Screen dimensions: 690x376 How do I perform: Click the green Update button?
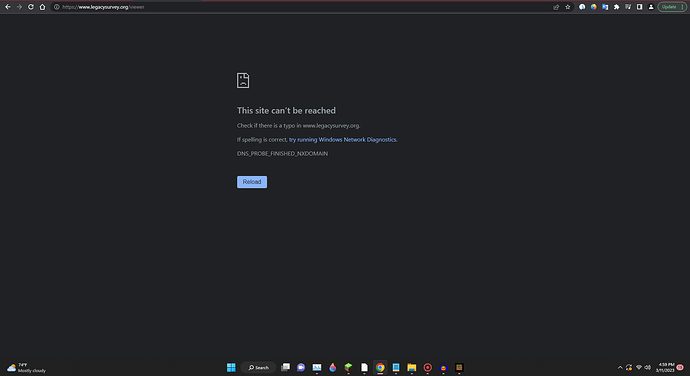672,7
